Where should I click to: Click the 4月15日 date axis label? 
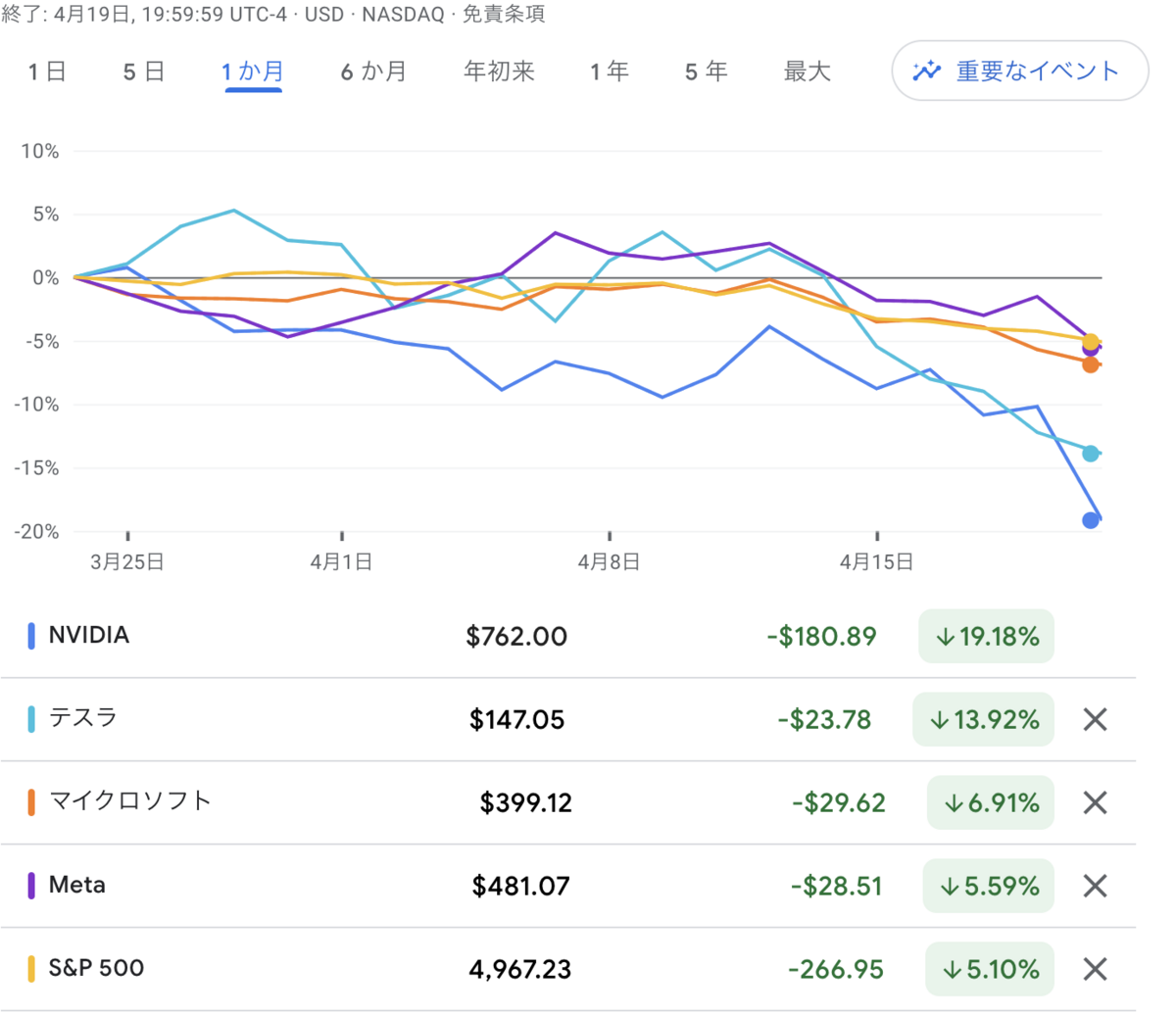point(876,561)
